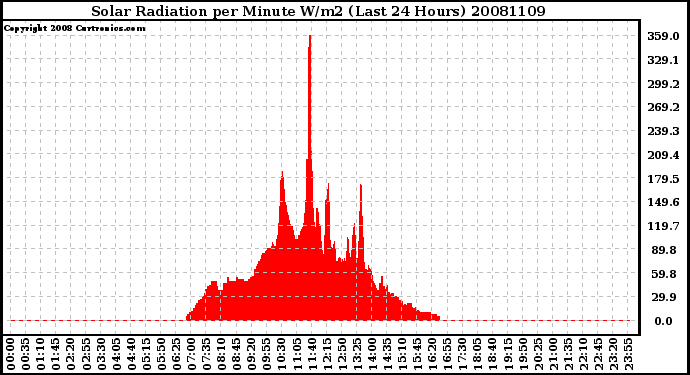Click the x-axis time label 21:35
690x375 pixels.
coord(568,354)
